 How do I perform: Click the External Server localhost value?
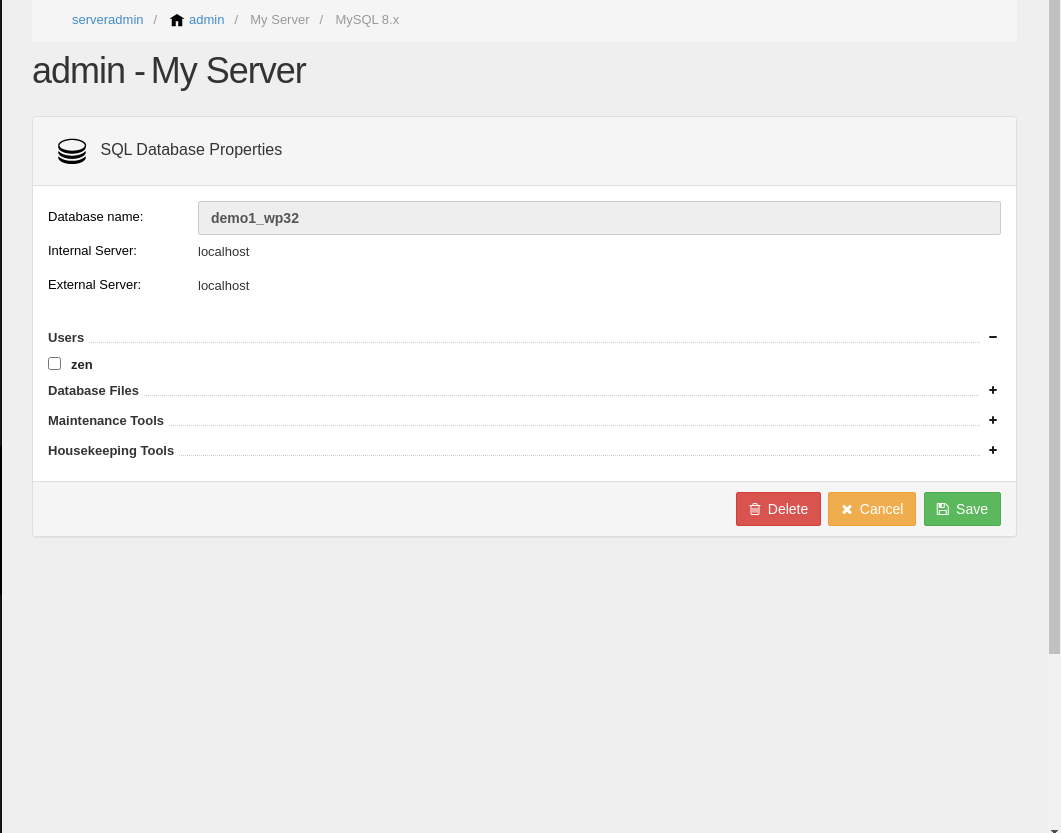tap(223, 286)
